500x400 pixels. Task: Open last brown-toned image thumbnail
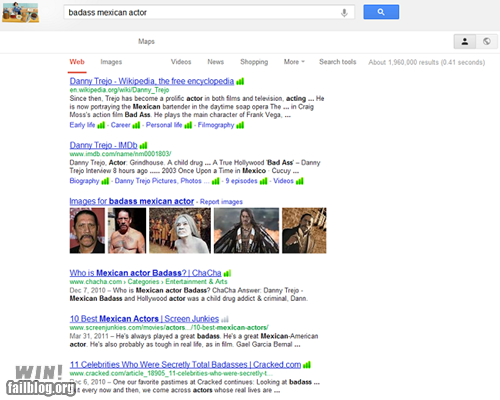pos(304,231)
